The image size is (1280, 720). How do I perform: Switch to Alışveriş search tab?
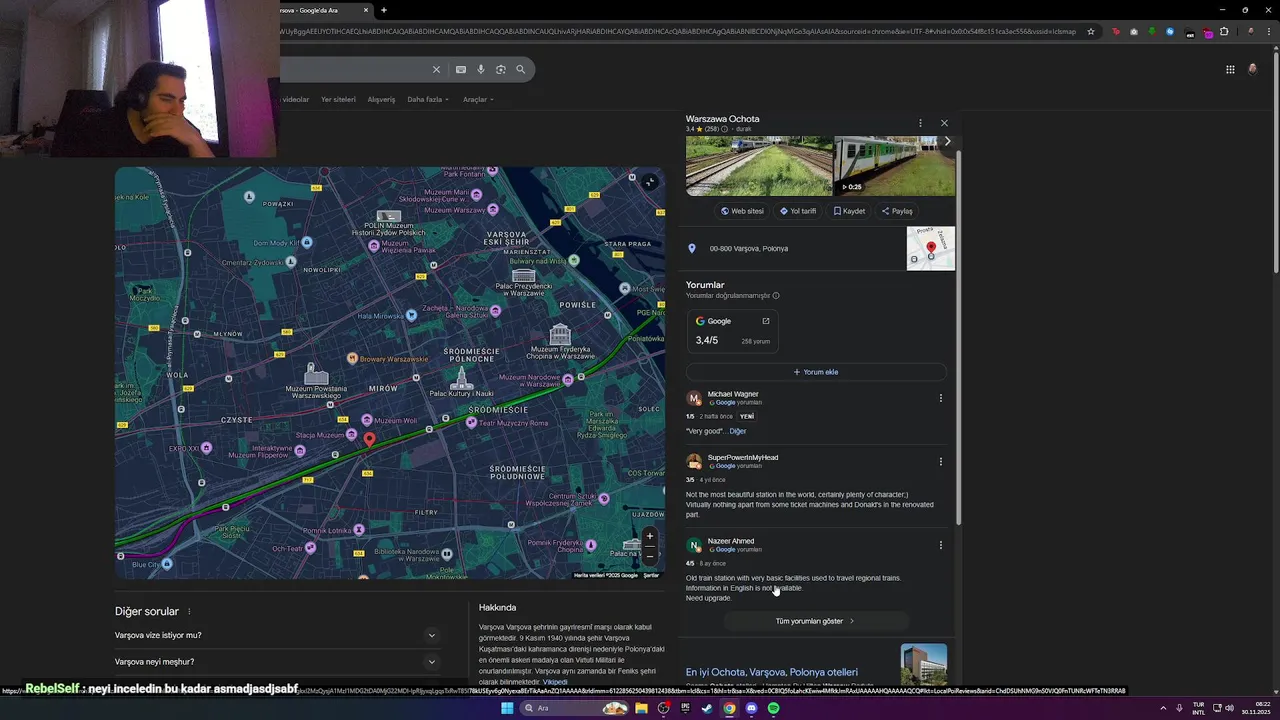[381, 99]
